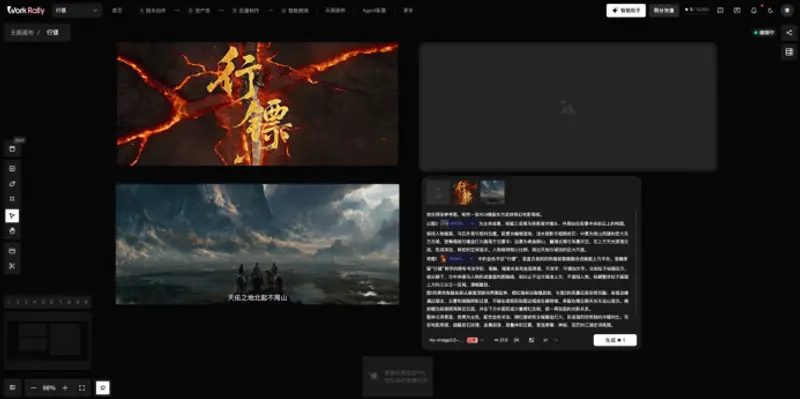Select the 行镖 fiery title image

coord(257,104)
